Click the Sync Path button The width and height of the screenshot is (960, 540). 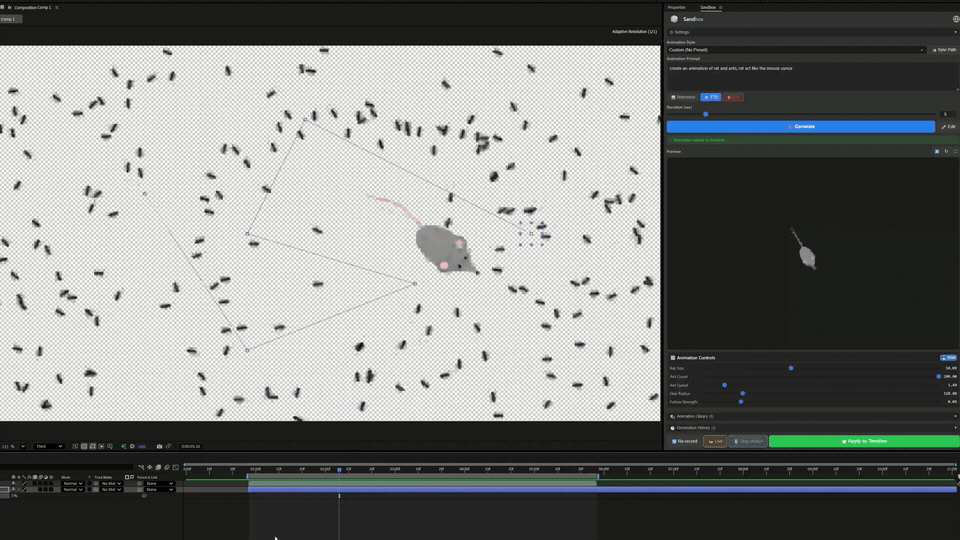[x=944, y=49]
